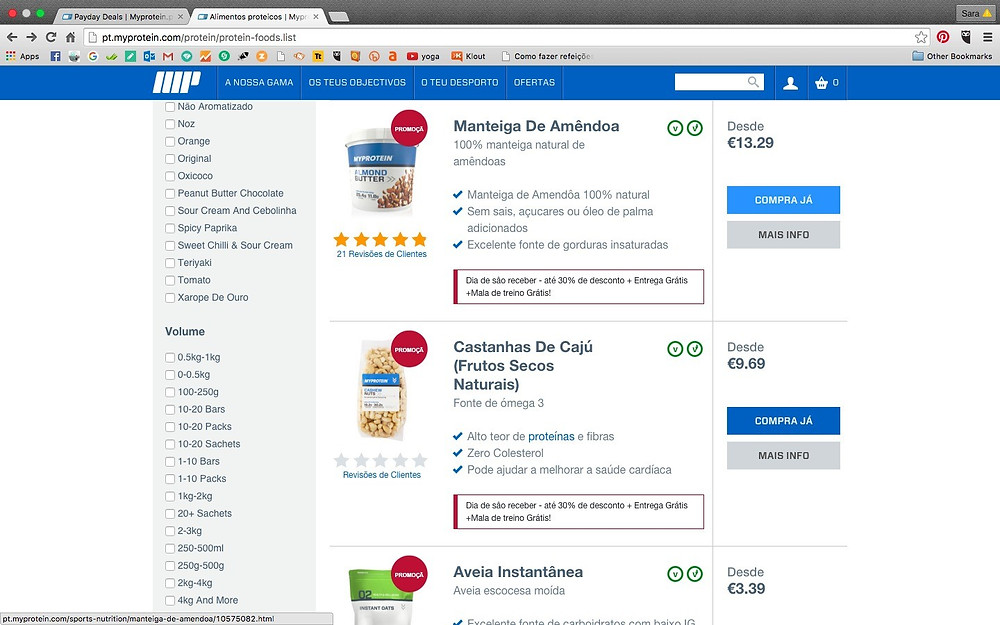Open the 'Como fazer refeições' bookmark
The image size is (1000, 625).
click(547, 56)
